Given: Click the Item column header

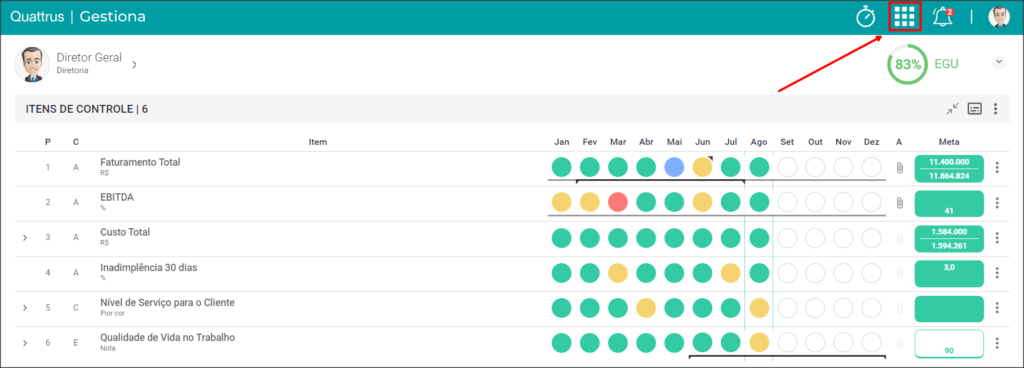Looking at the screenshot, I should coord(318,142).
